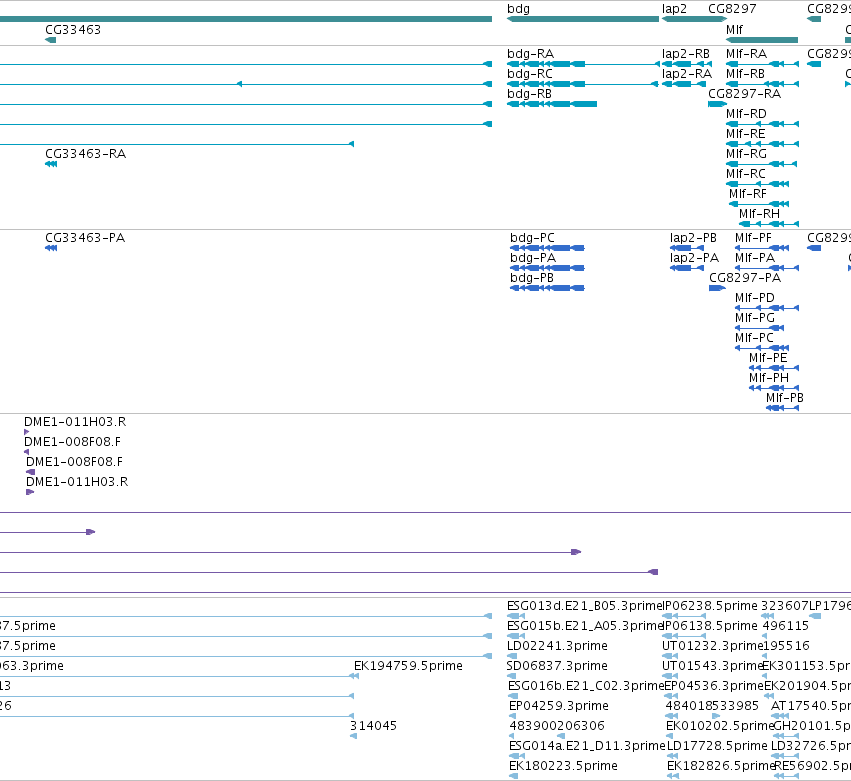This screenshot has height=781, width=851.
Task: Open the CG8297 gene label
Action: point(732,9)
